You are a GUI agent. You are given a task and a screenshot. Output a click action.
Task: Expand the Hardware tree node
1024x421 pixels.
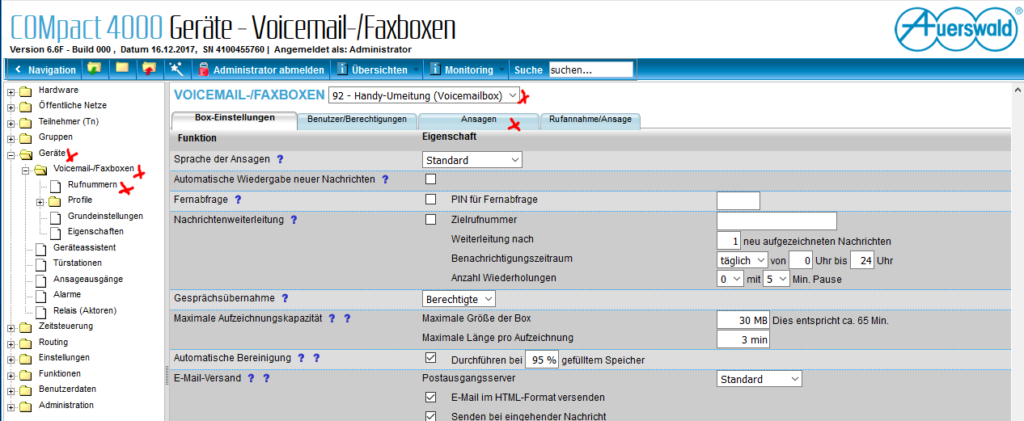coord(11,91)
